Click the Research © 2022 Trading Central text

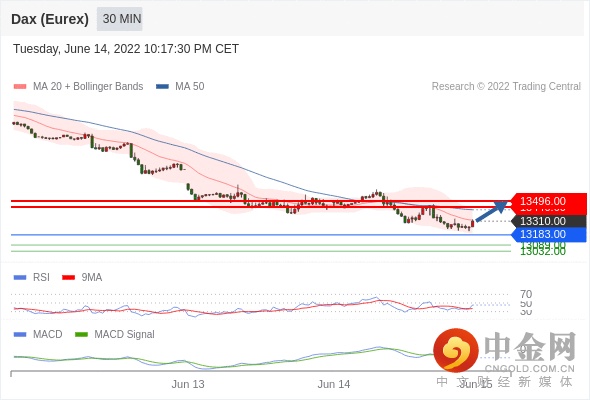pos(506,87)
